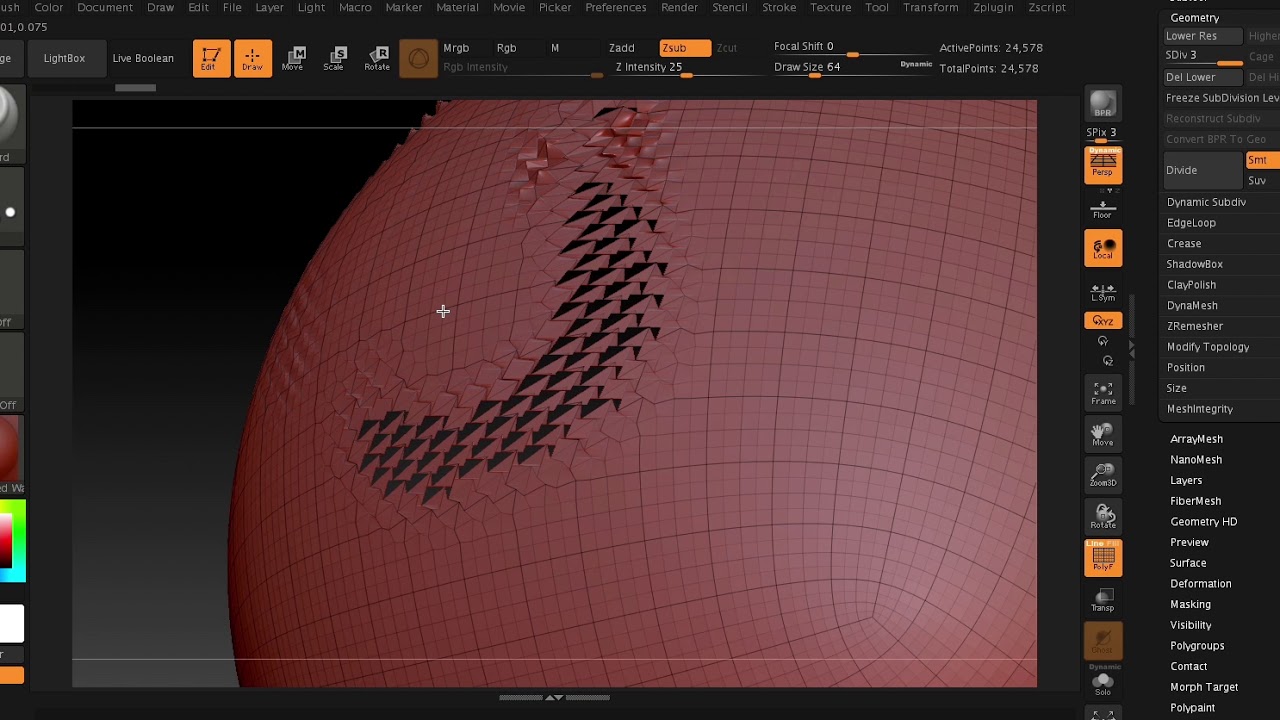Select the Rotate tool icon in top toolbar

click(x=377, y=59)
